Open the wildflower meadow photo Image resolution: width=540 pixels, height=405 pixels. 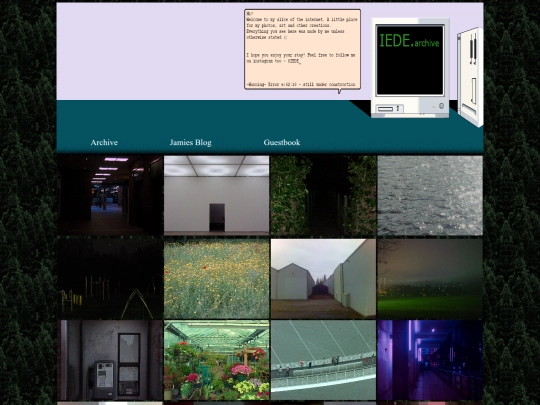[x=217, y=279]
